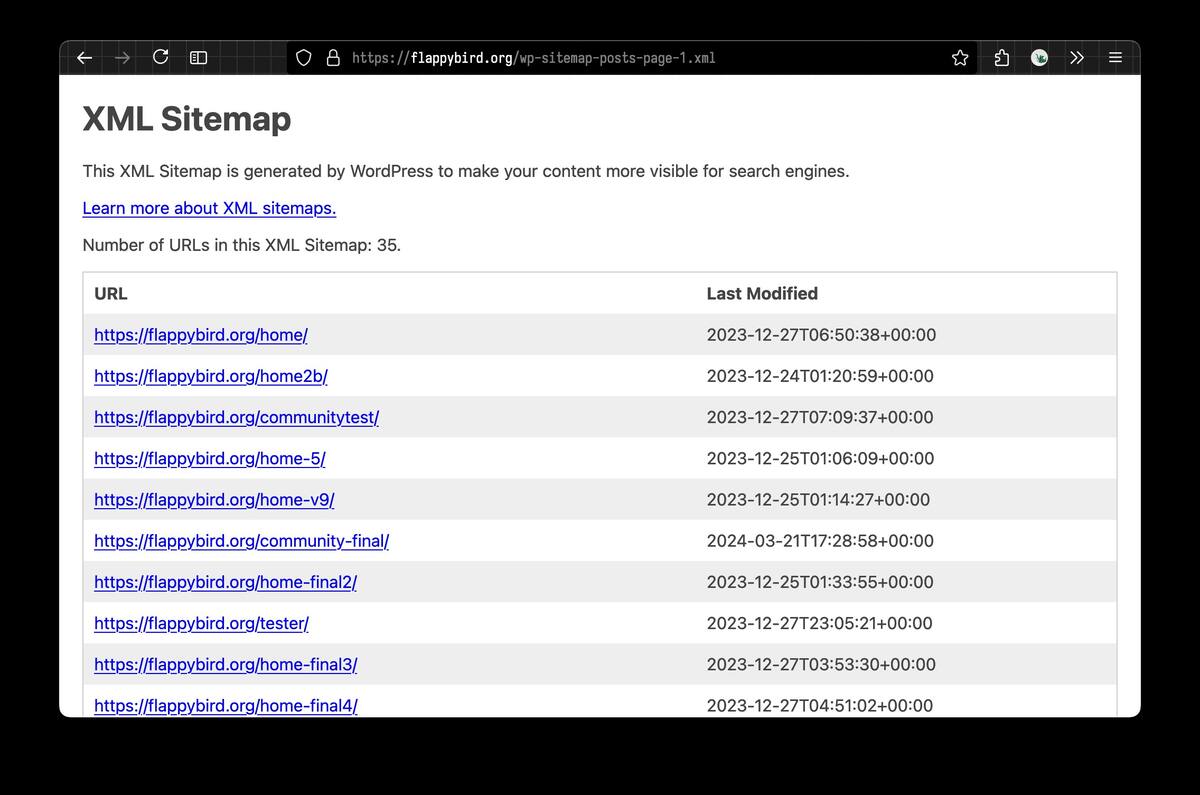Click the 'generated by WordPress' description paragraph

click(466, 171)
